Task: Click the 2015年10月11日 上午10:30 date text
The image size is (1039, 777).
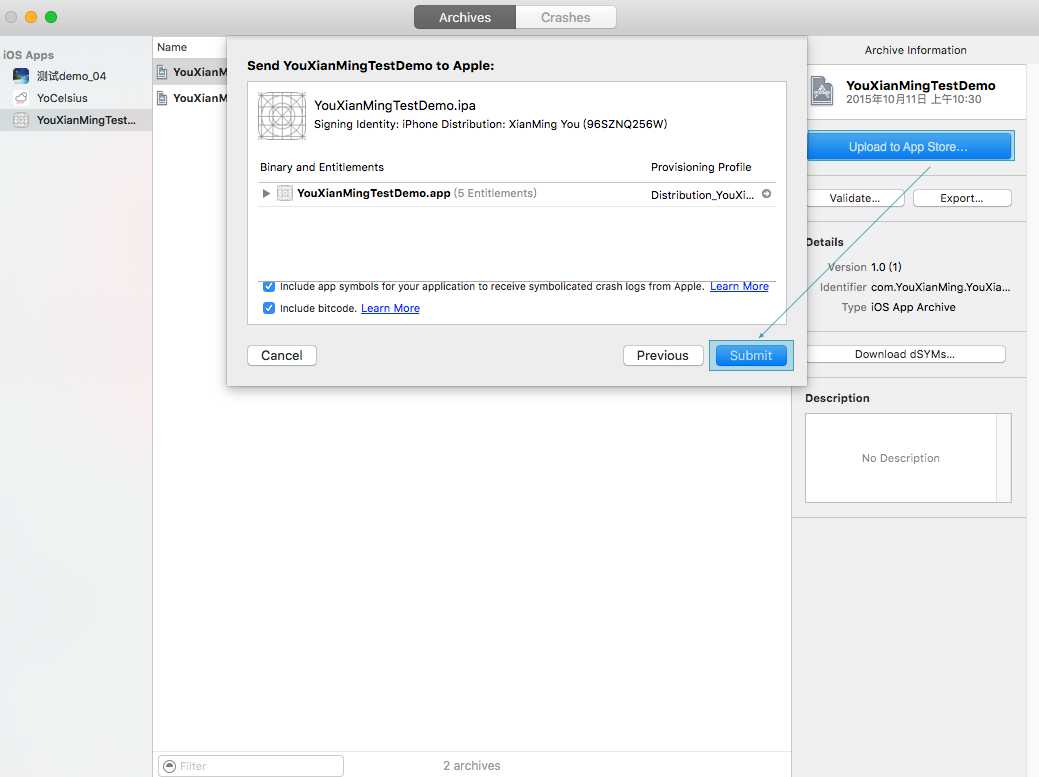Action: pyautogui.click(x=914, y=99)
